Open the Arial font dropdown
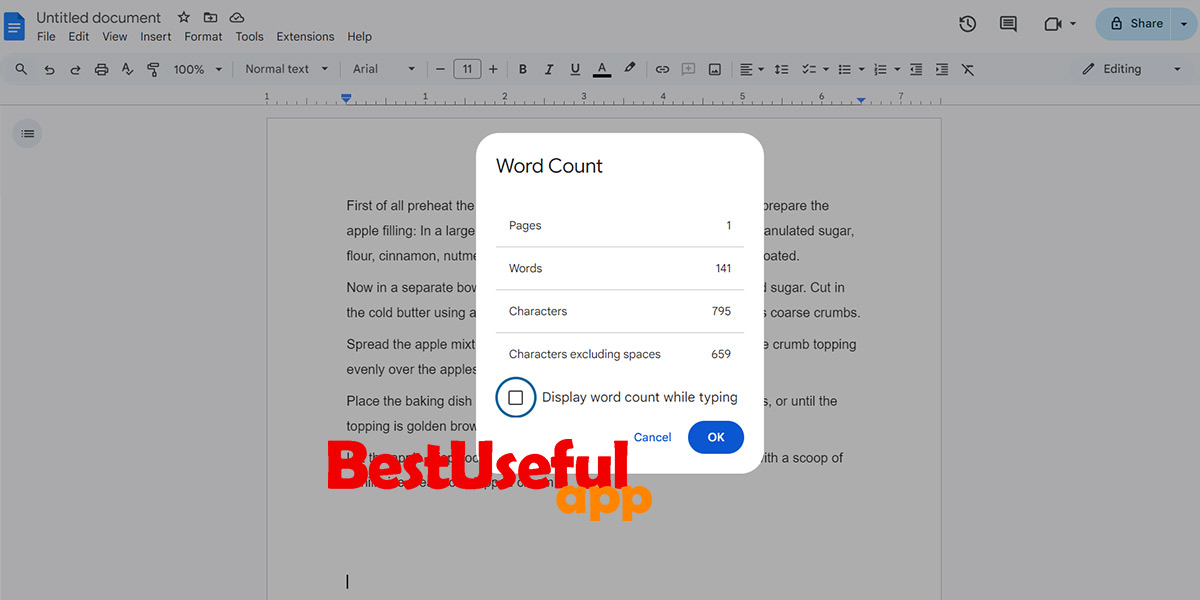This screenshot has width=1200, height=600. pos(383,69)
